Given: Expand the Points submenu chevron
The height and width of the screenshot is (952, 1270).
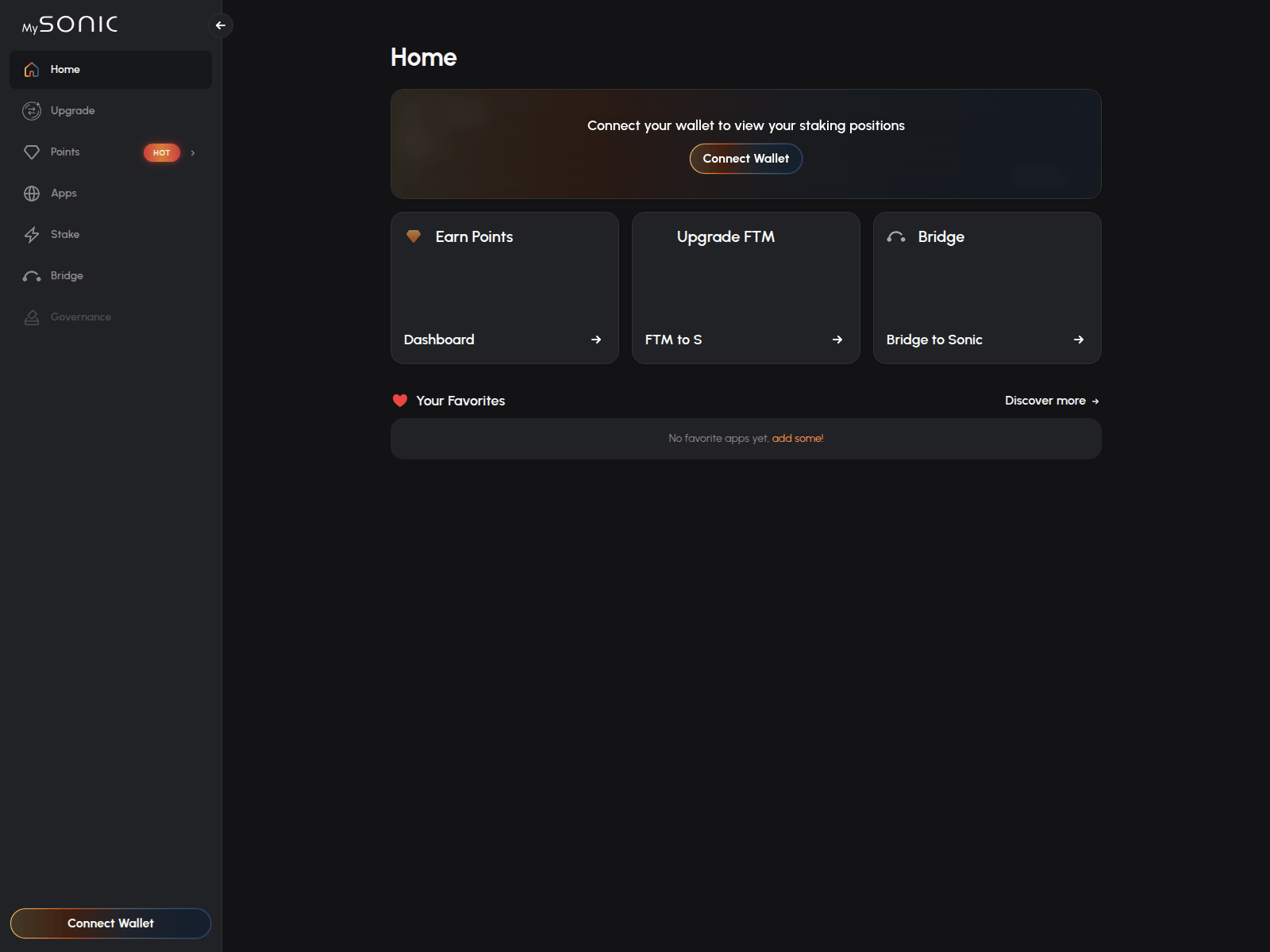Looking at the screenshot, I should (193, 152).
